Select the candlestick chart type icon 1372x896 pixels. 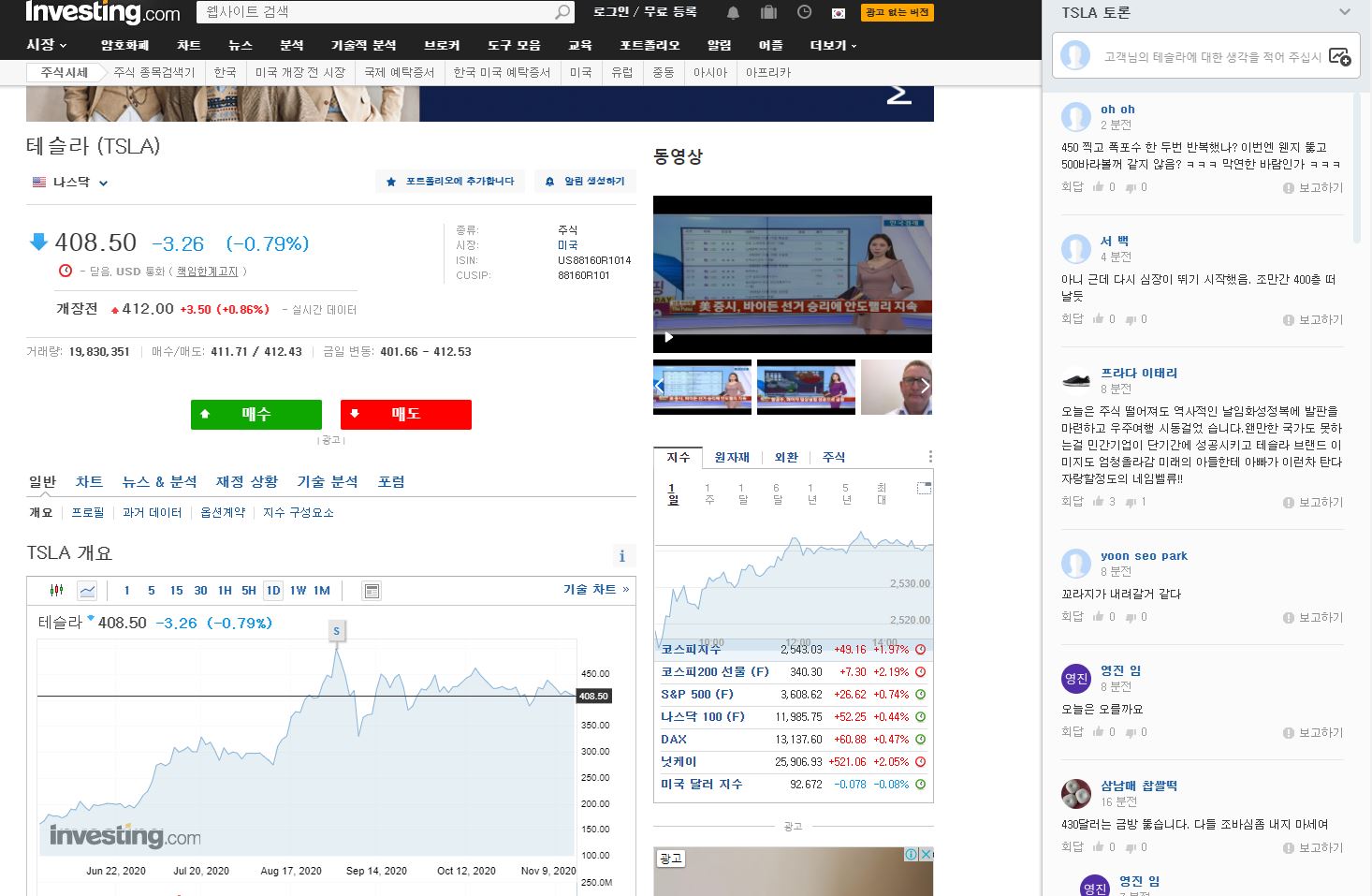[56, 590]
